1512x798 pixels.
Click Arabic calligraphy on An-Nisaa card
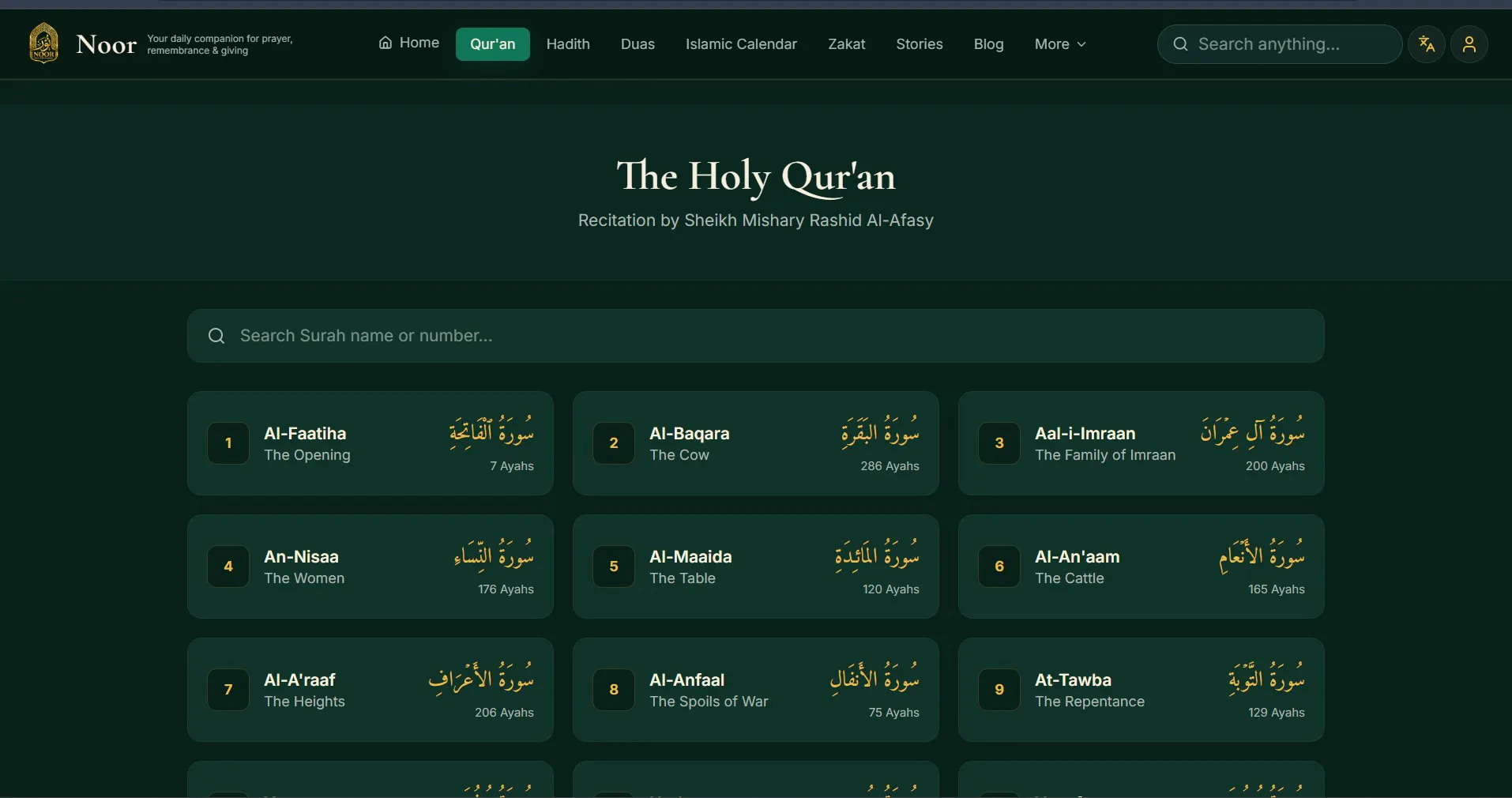point(494,555)
